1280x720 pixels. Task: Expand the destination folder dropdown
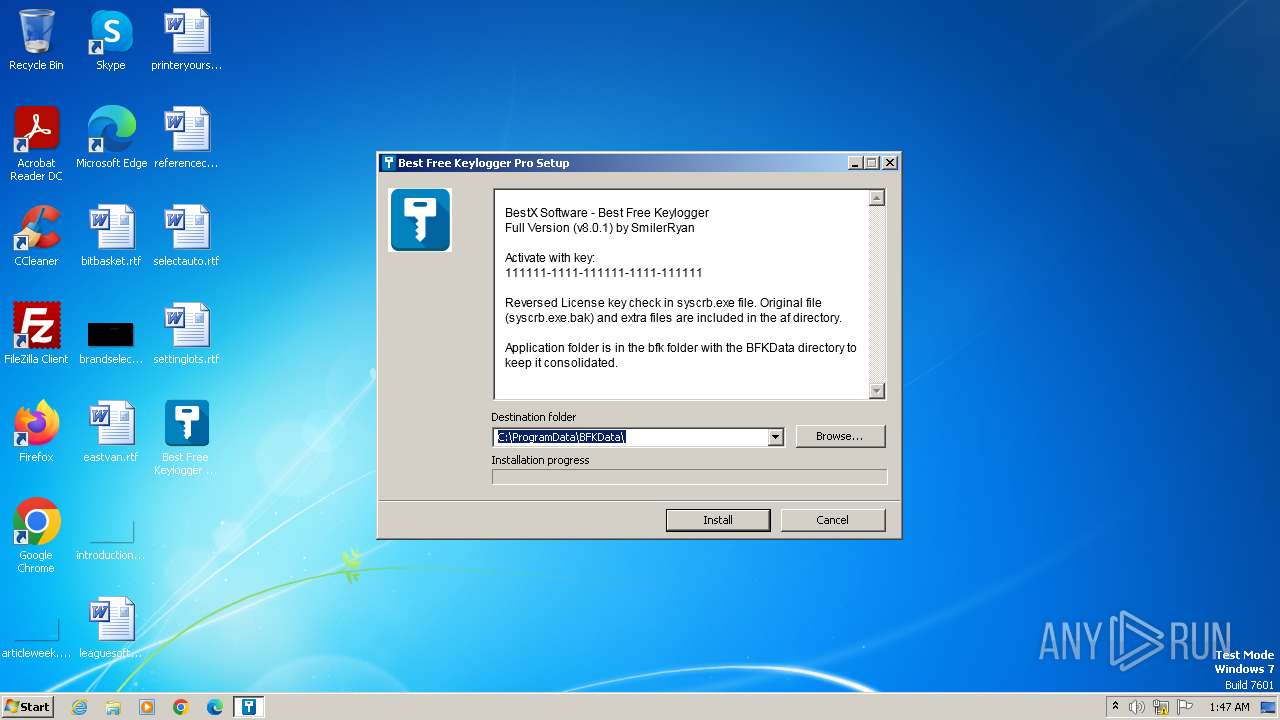coord(775,437)
